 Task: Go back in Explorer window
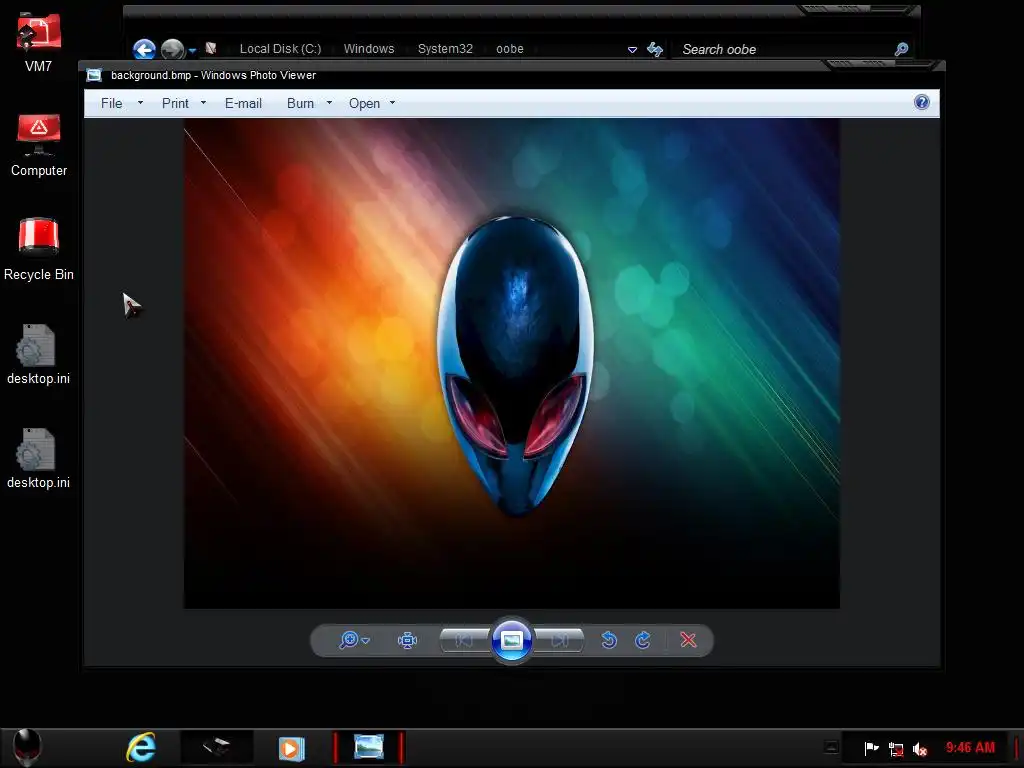(144, 49)
